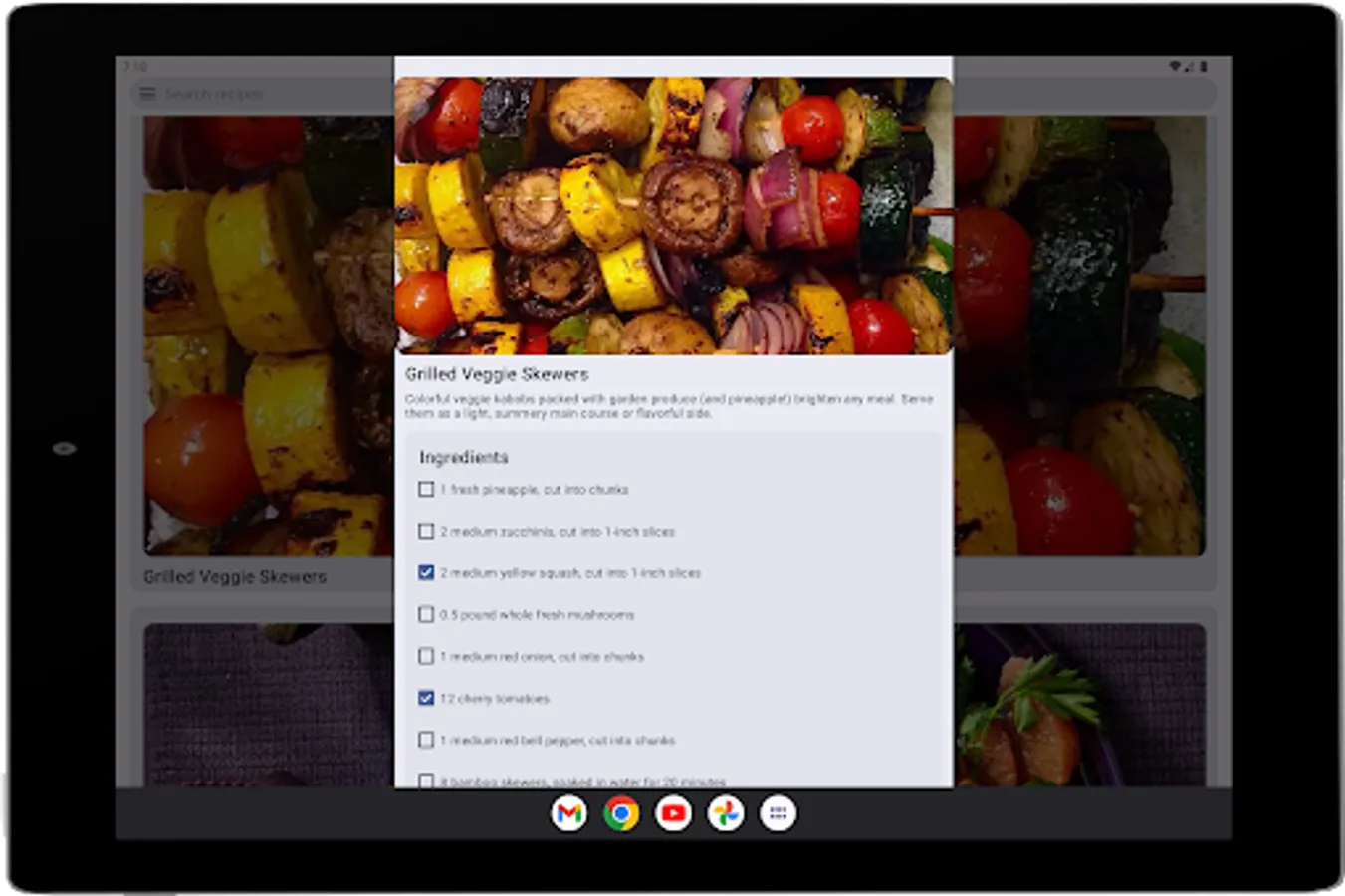
Task: Uncheck the 12 cherry tomatoes ingredient
Action: click(426, 699)
